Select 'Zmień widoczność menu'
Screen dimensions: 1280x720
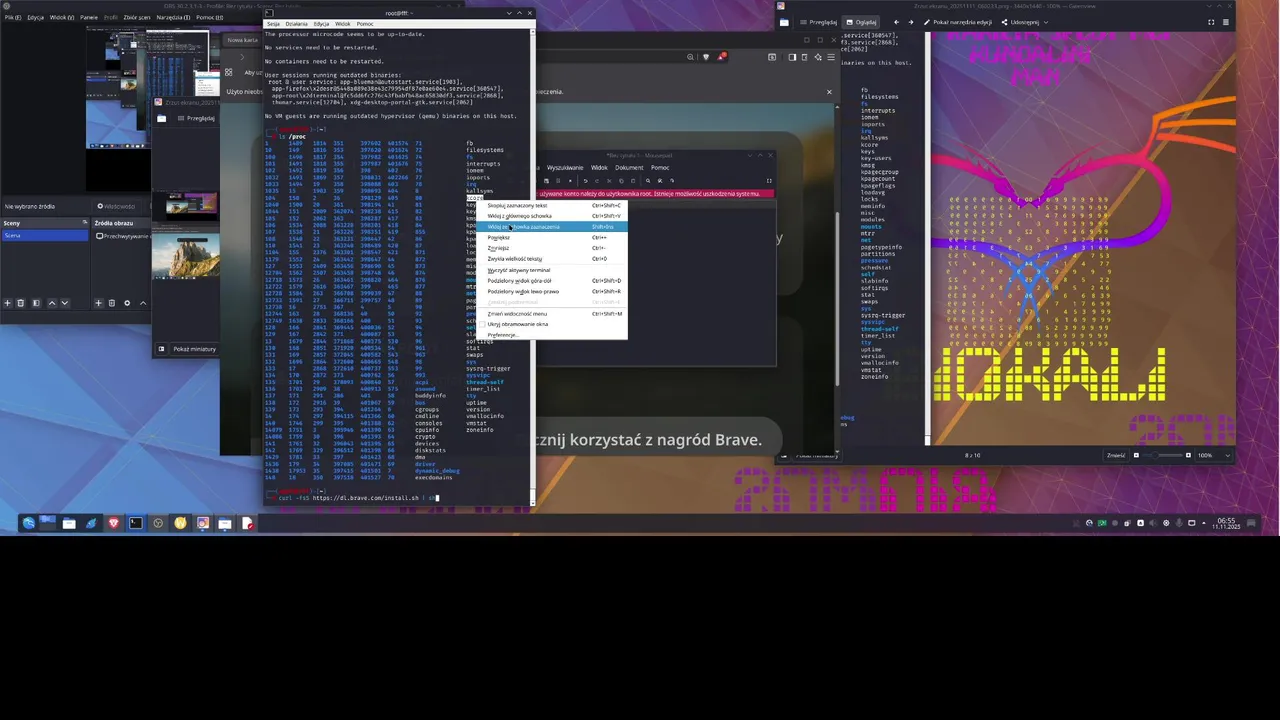[553, 314]
